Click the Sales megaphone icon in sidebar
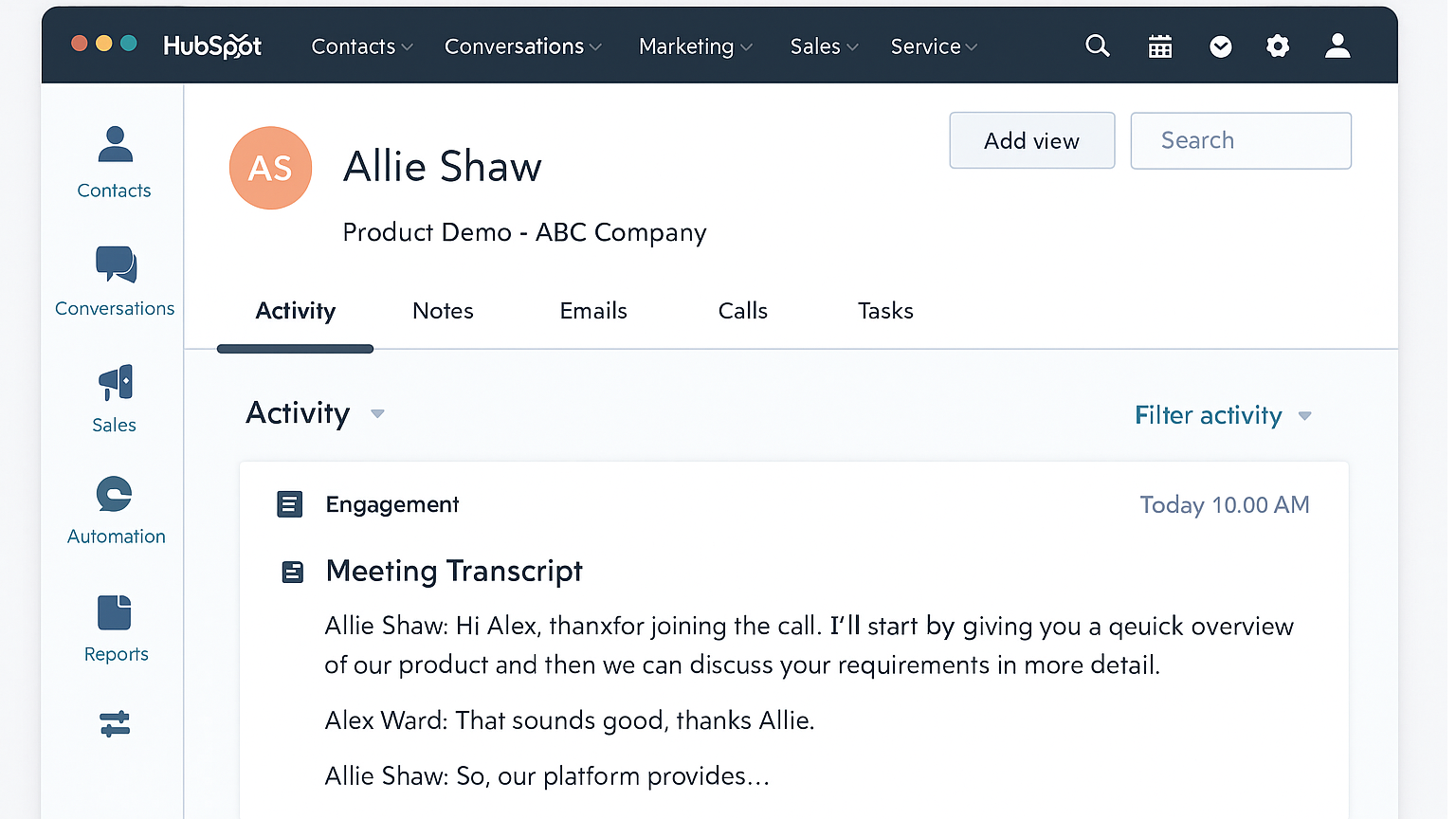The image size is (1456, 819). pyautogui.click(x=114, y=382)
